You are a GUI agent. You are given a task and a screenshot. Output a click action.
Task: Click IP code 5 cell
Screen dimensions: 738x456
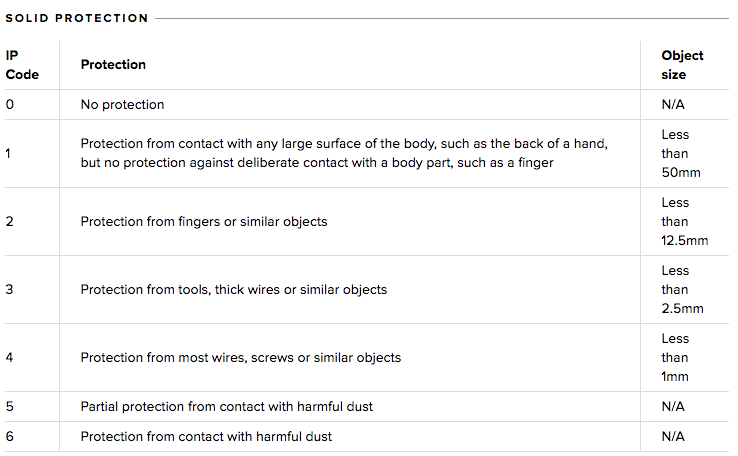click(x=9, y=407)
